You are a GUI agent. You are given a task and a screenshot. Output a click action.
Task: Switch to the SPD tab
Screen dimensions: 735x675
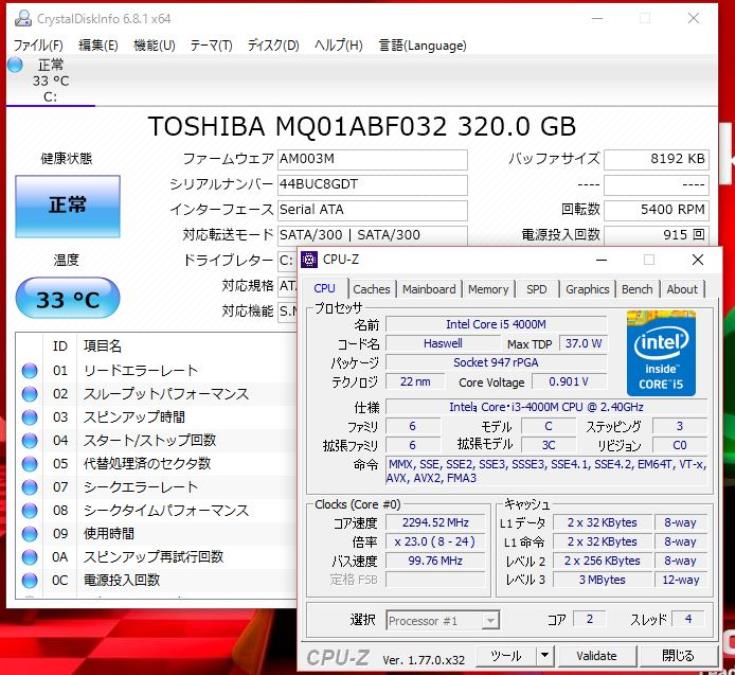[x=537, y=289]
